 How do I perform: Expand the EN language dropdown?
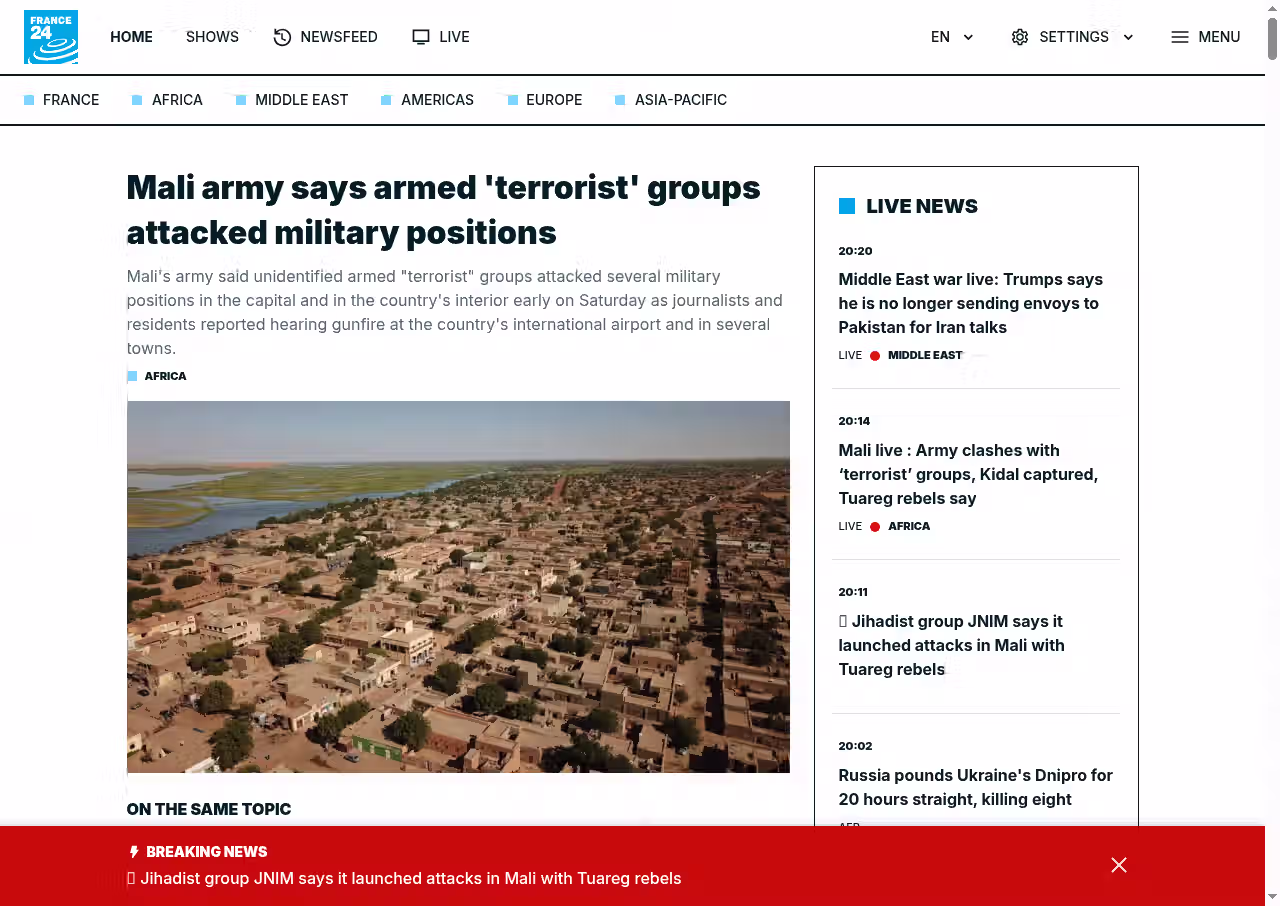968,37
